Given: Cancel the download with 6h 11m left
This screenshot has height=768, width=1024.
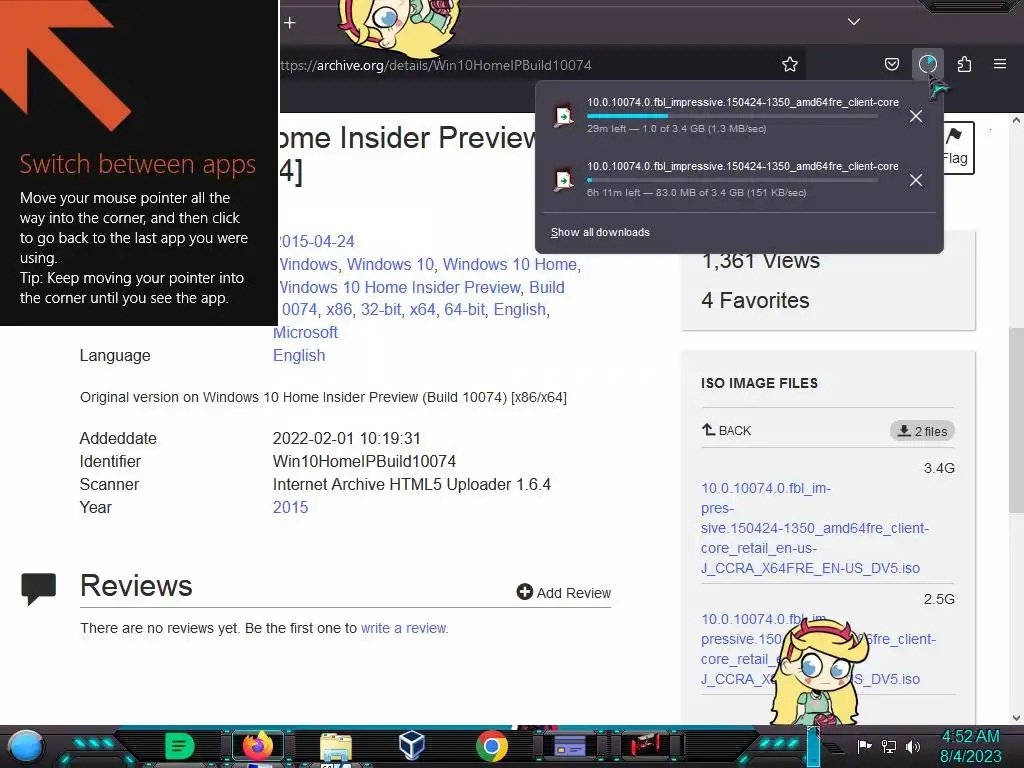Looking at the screenshot, I should [x=916, y=180].
